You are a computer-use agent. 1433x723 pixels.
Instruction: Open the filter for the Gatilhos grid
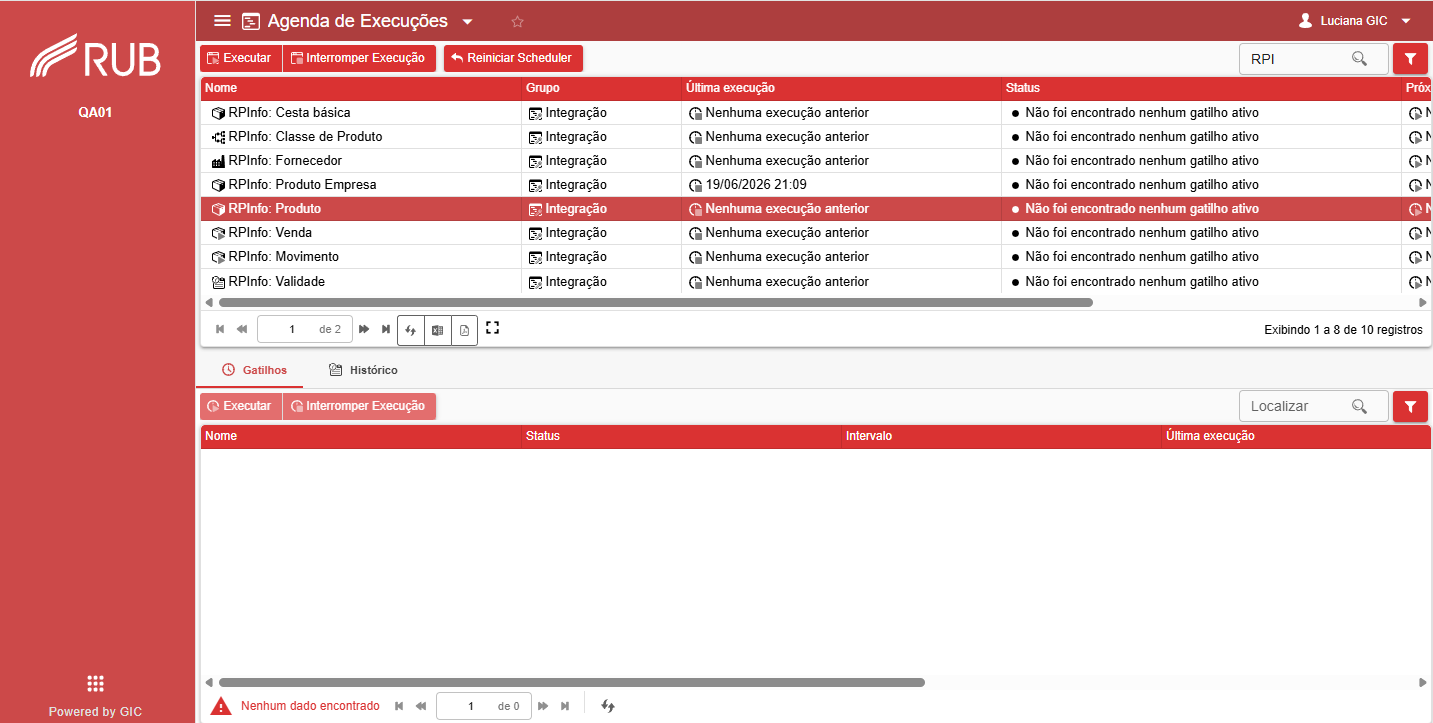(x=1410, y=406)
